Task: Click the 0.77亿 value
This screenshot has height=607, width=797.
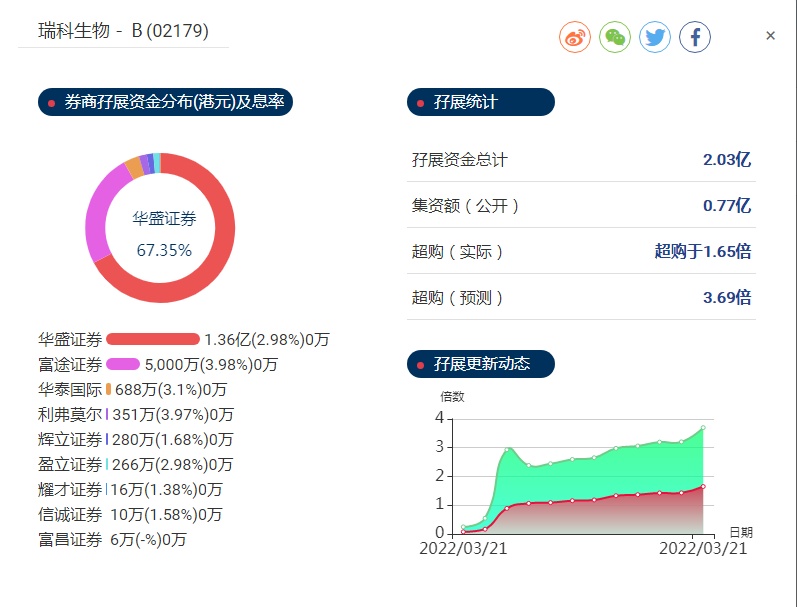Action: pyautogui.click(x=727, y=205)
